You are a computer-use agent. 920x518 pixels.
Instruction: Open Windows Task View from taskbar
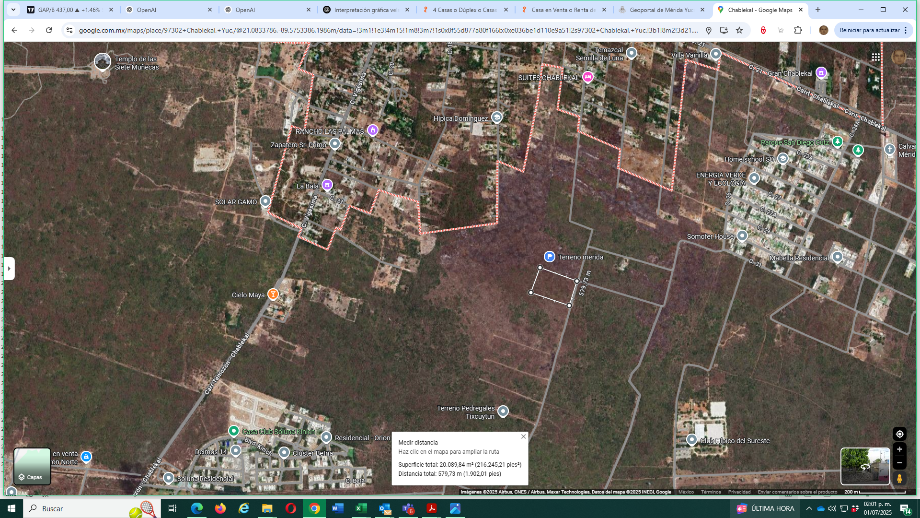[172, 509]
